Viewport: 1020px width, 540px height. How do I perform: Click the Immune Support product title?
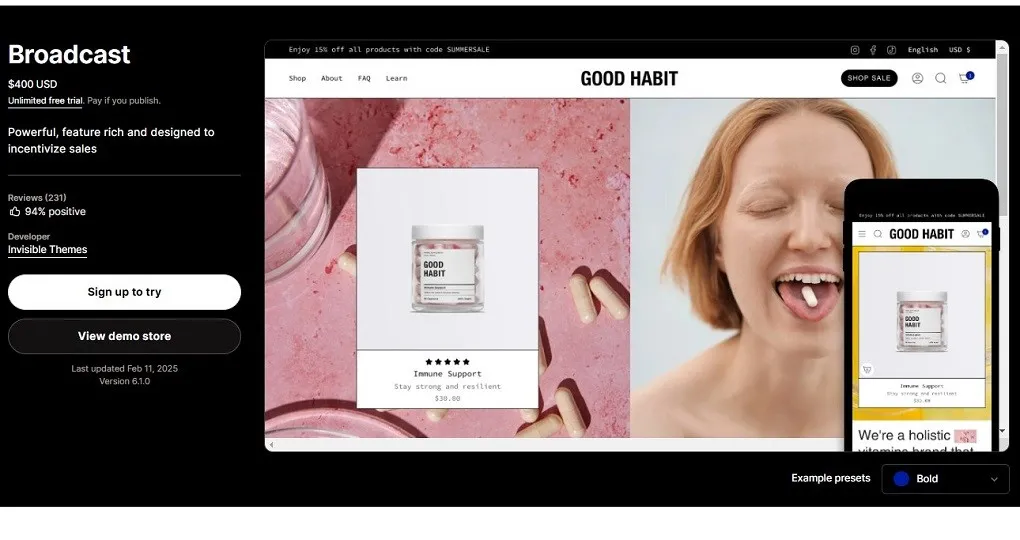448,374
